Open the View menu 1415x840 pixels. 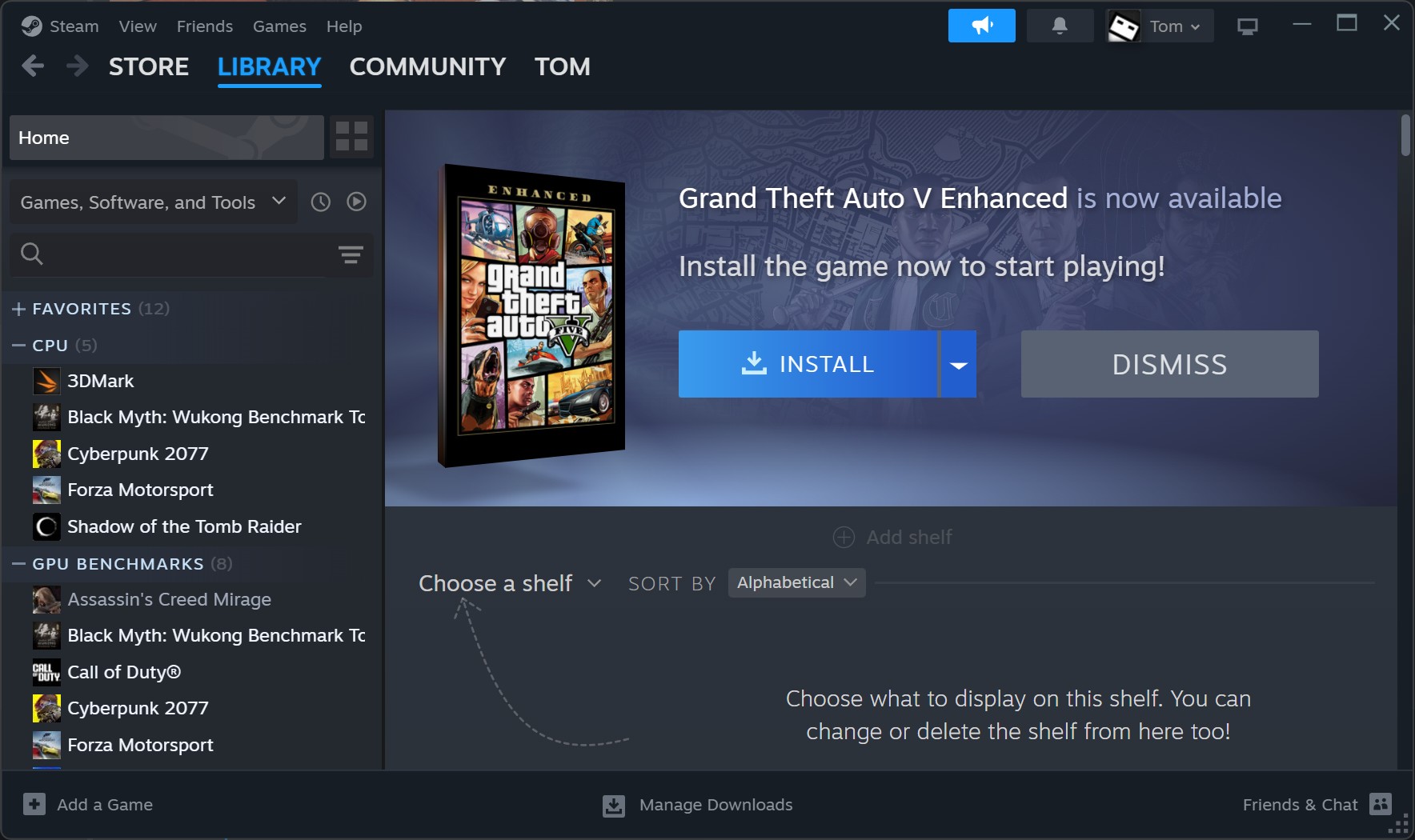click(x=138, y=26)
